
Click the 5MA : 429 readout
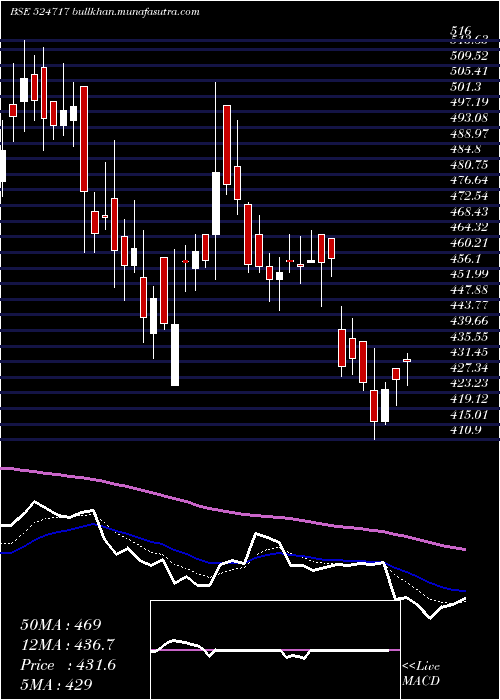pyautogui.click(x=56, y=685)
